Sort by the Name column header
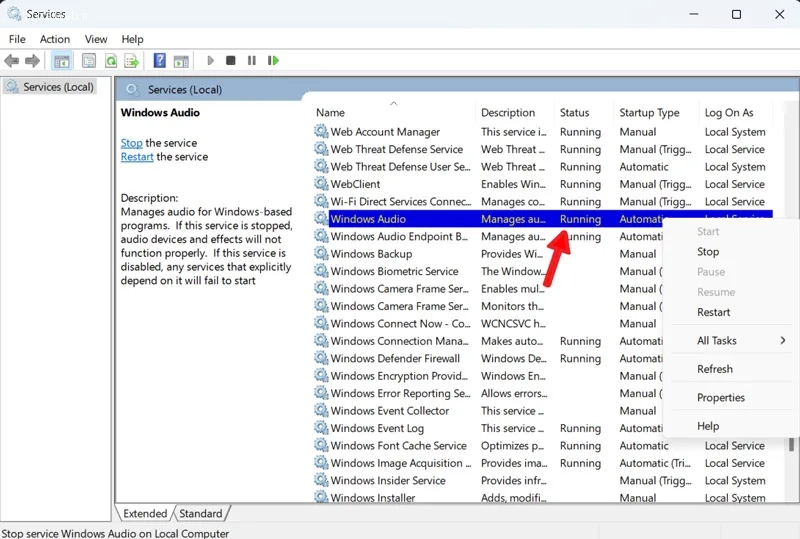The height and width of the screenshot is (539, 800). coord(394,112)
